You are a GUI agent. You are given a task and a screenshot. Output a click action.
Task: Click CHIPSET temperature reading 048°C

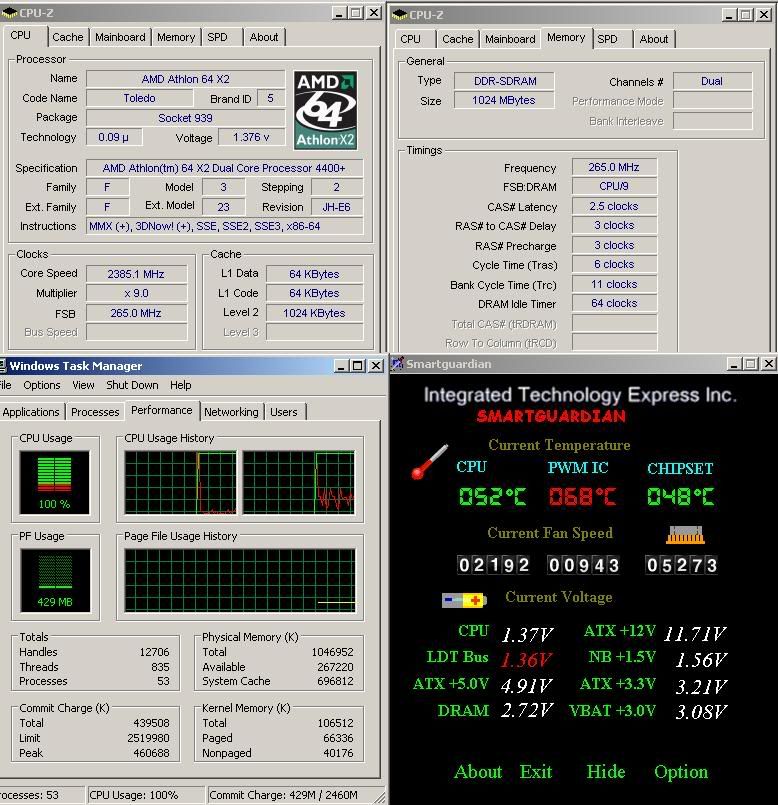[x=680, y=496]
